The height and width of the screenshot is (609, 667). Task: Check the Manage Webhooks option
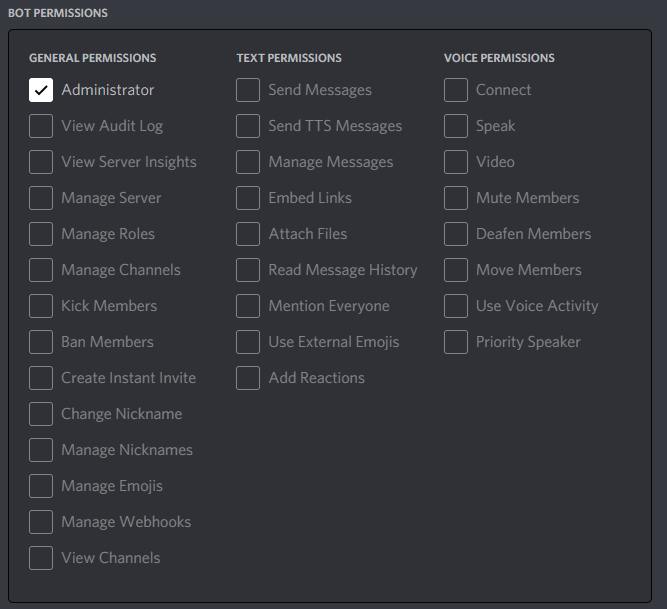coord(41,522)
